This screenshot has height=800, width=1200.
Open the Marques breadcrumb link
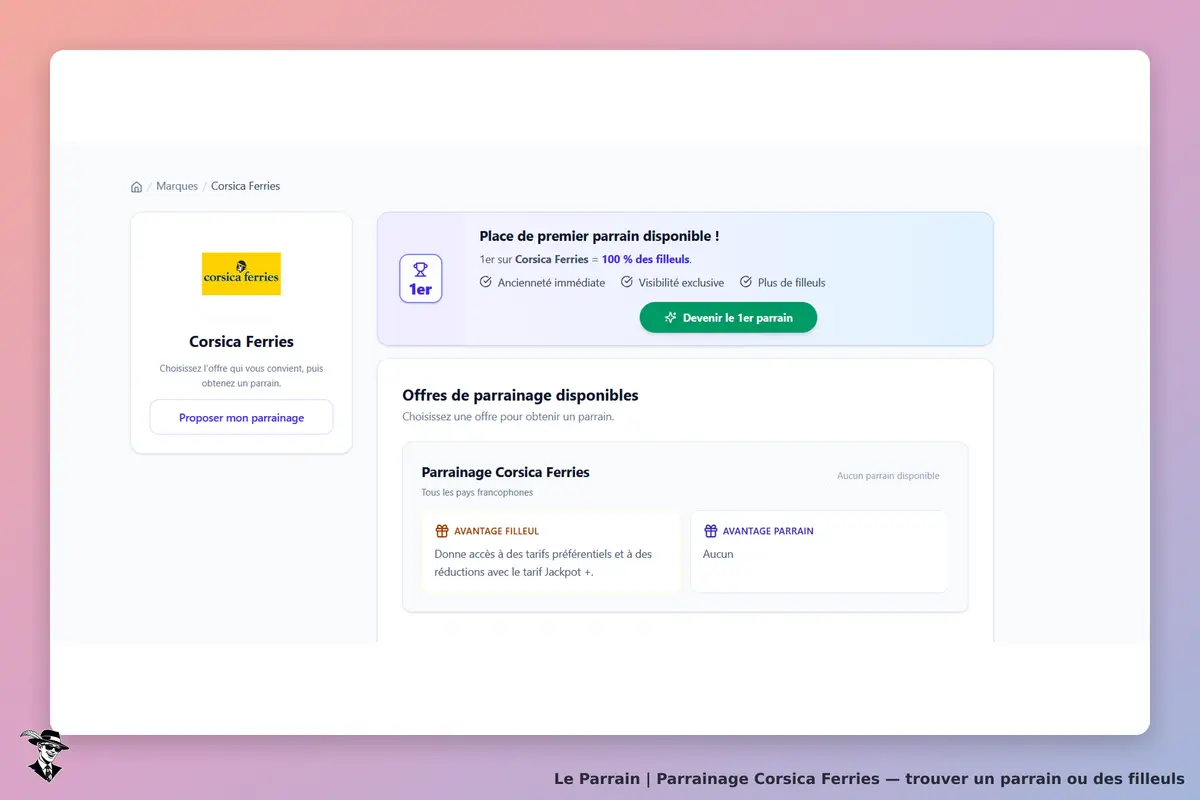pos(177,186)
